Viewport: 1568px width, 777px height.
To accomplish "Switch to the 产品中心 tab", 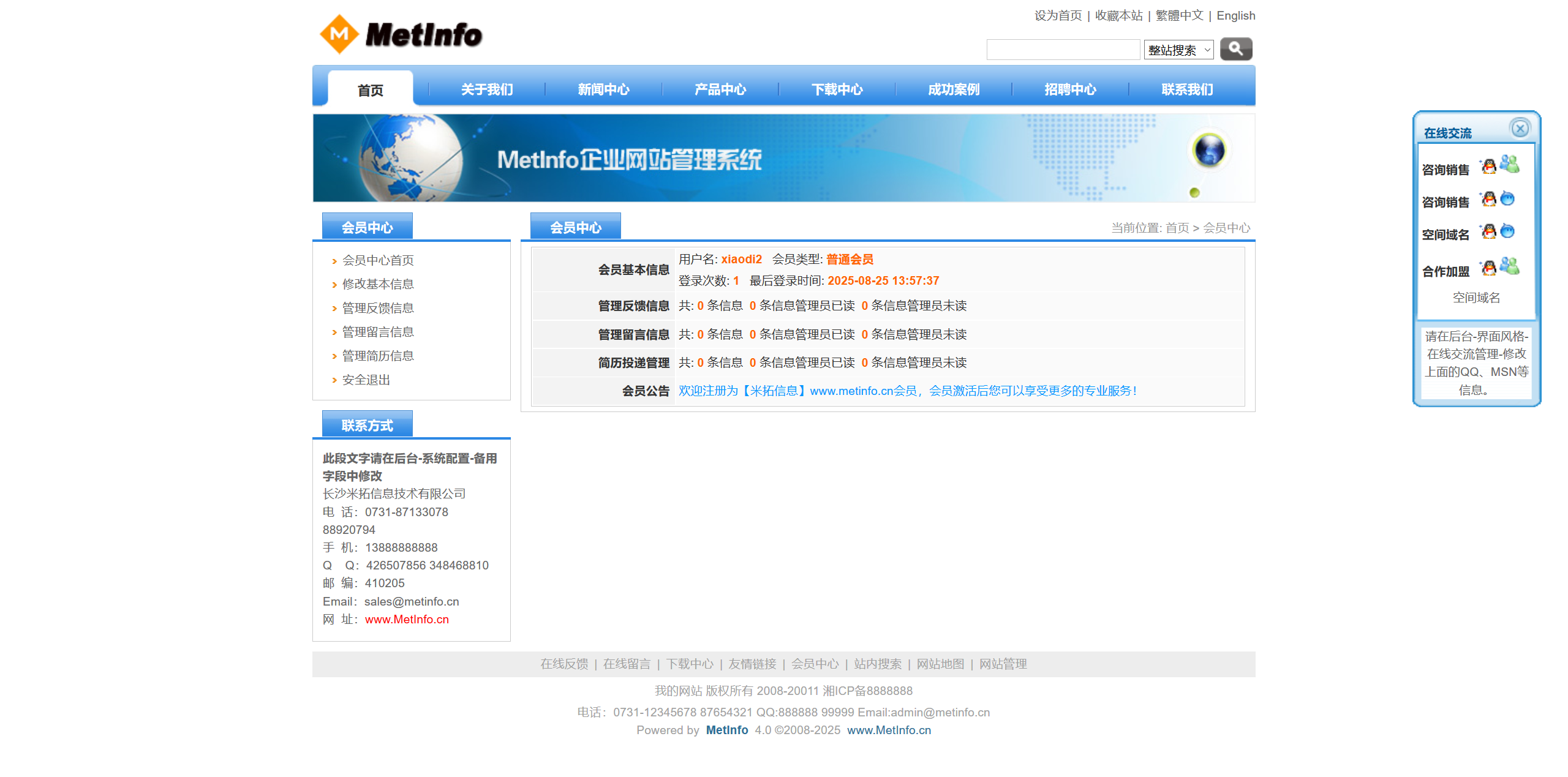I will point(720,89).
